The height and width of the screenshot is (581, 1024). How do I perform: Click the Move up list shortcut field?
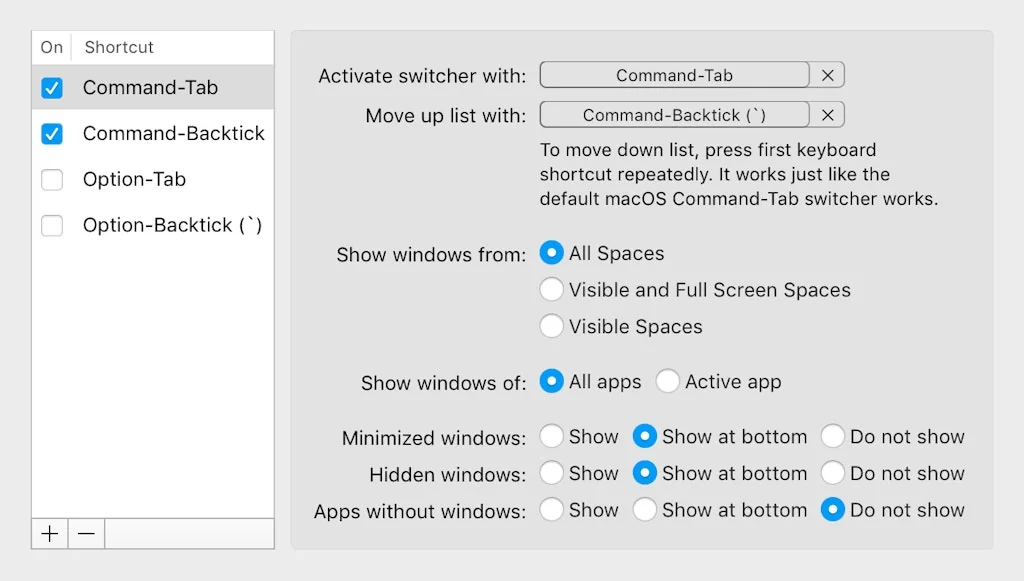coord(674,115)
